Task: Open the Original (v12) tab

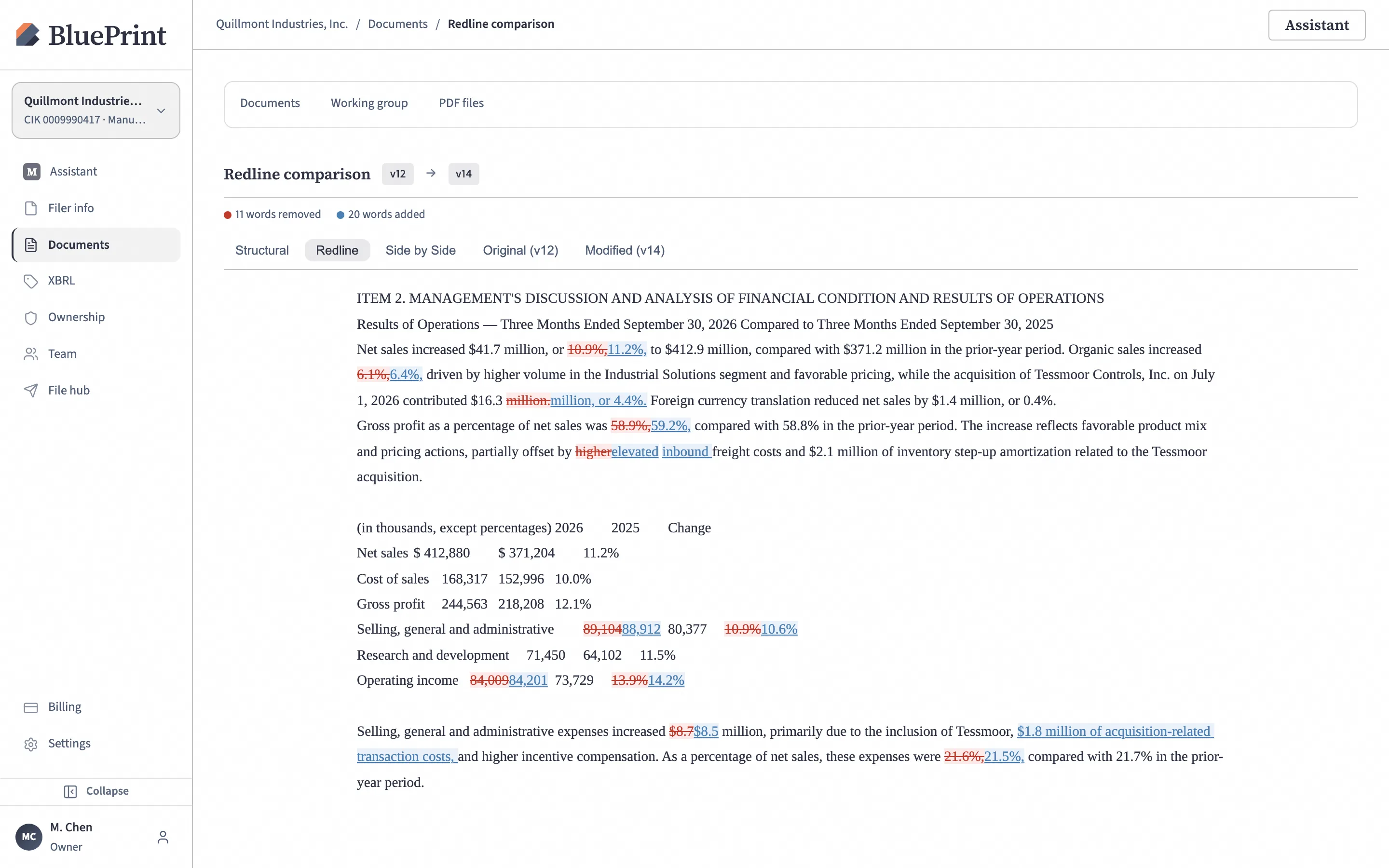Action: coord(520,250)
